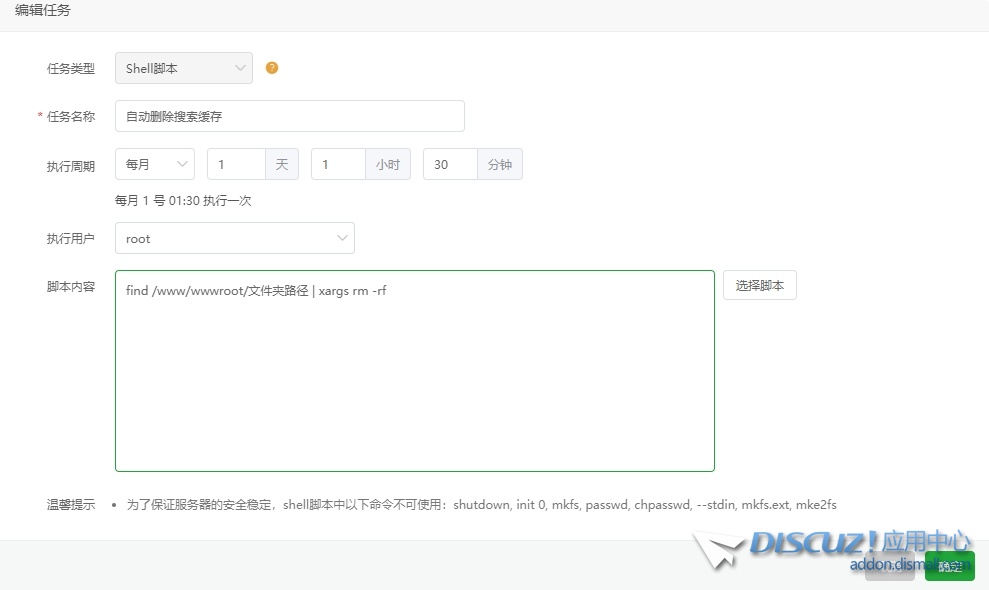Open the root execution user dropdown

[x=235, y=238]
